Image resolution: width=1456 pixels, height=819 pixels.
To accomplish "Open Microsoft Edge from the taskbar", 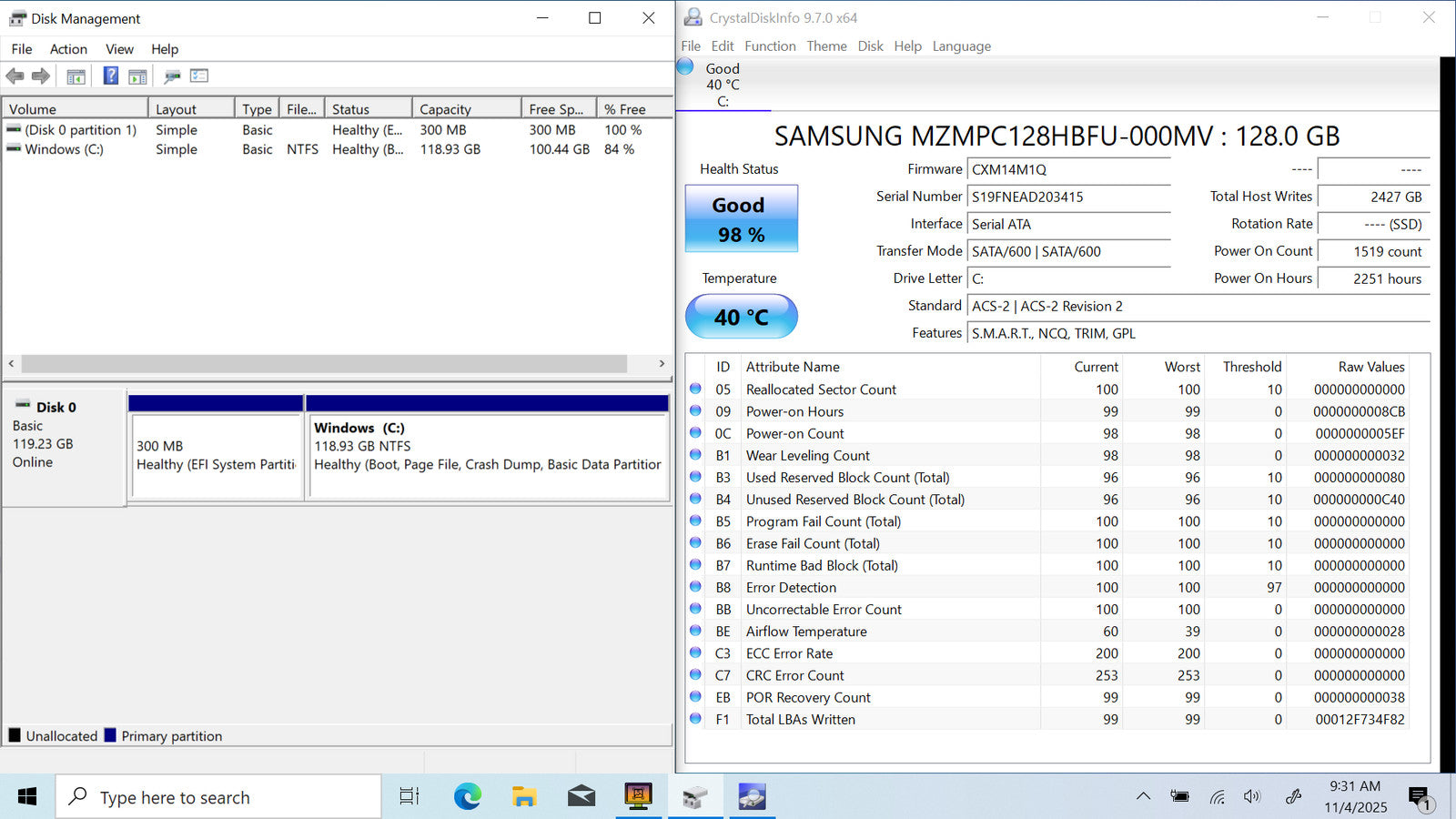I will click(468, 797).
